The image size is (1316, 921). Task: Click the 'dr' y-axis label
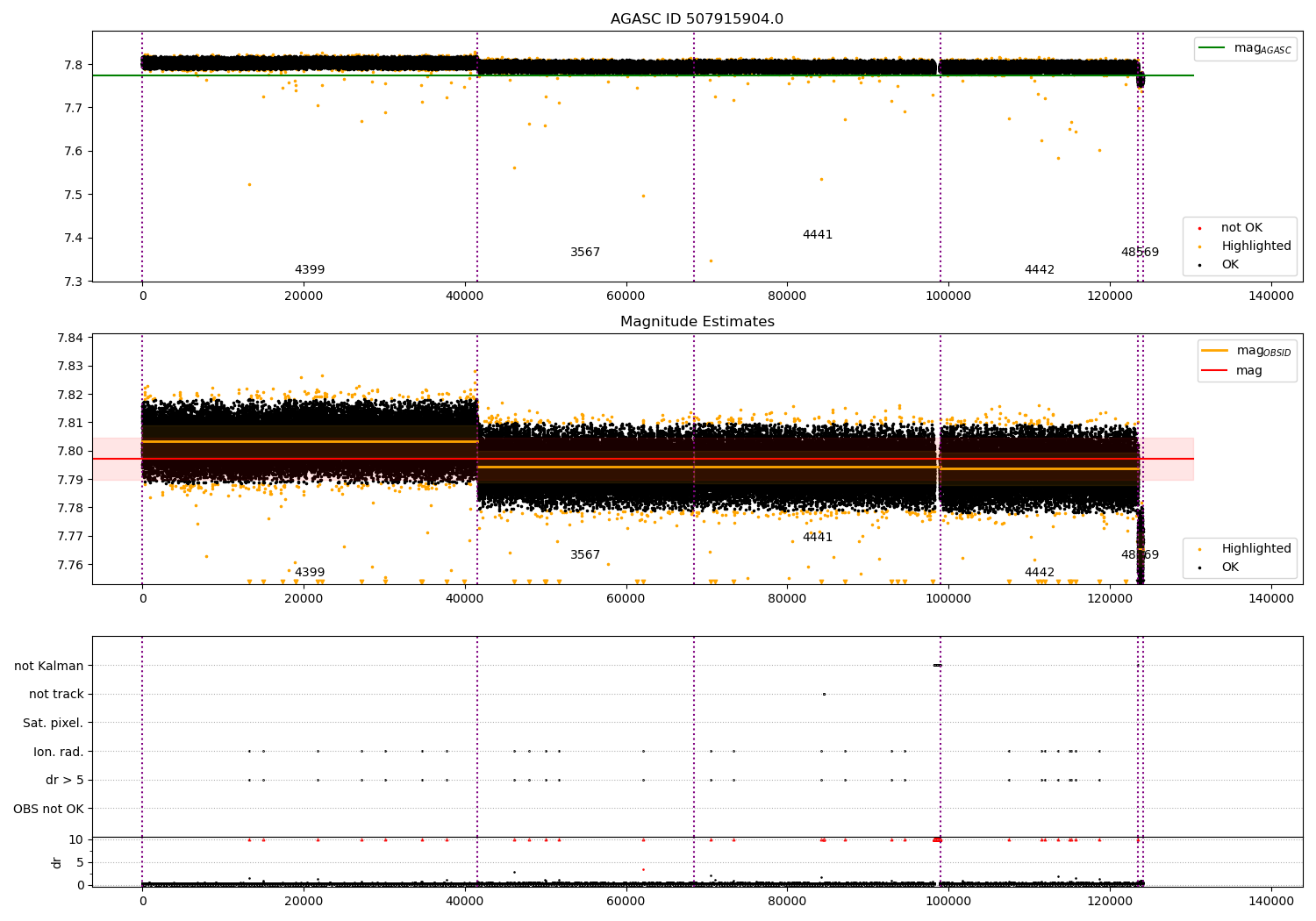point(57,862)
